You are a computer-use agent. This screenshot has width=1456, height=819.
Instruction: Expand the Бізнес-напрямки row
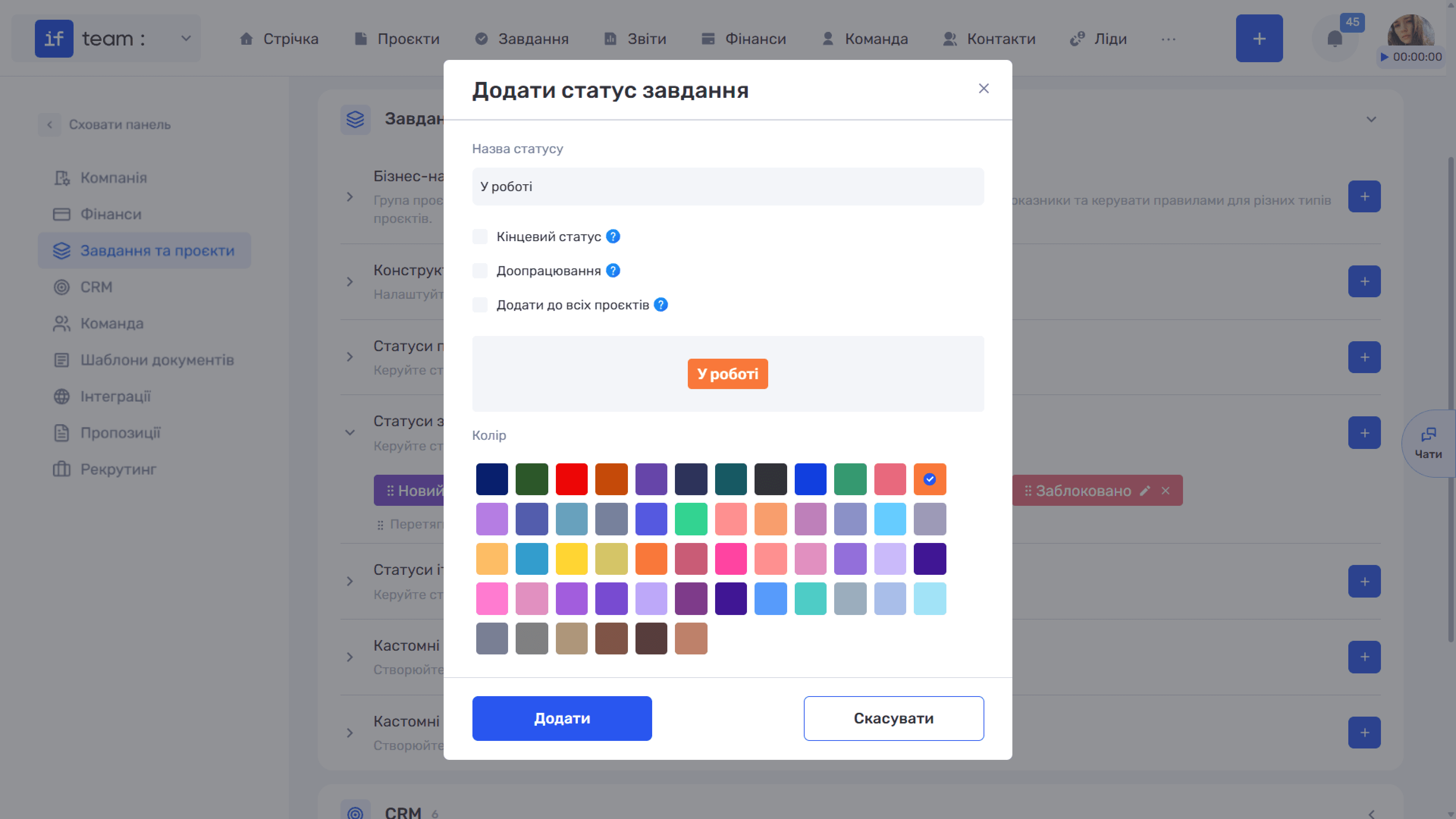(350, 197)
